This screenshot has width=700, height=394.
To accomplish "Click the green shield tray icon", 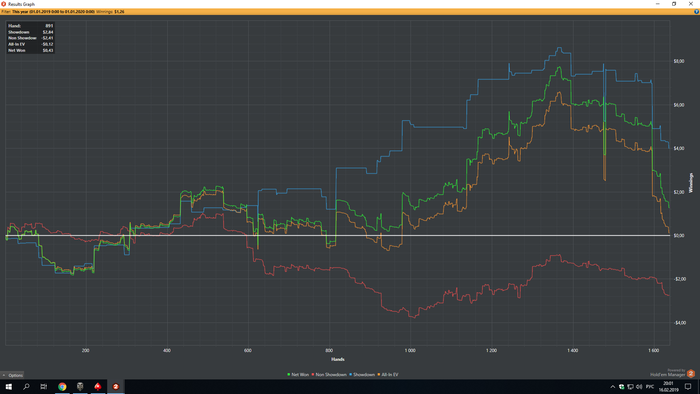I will [x=621, y=386].
